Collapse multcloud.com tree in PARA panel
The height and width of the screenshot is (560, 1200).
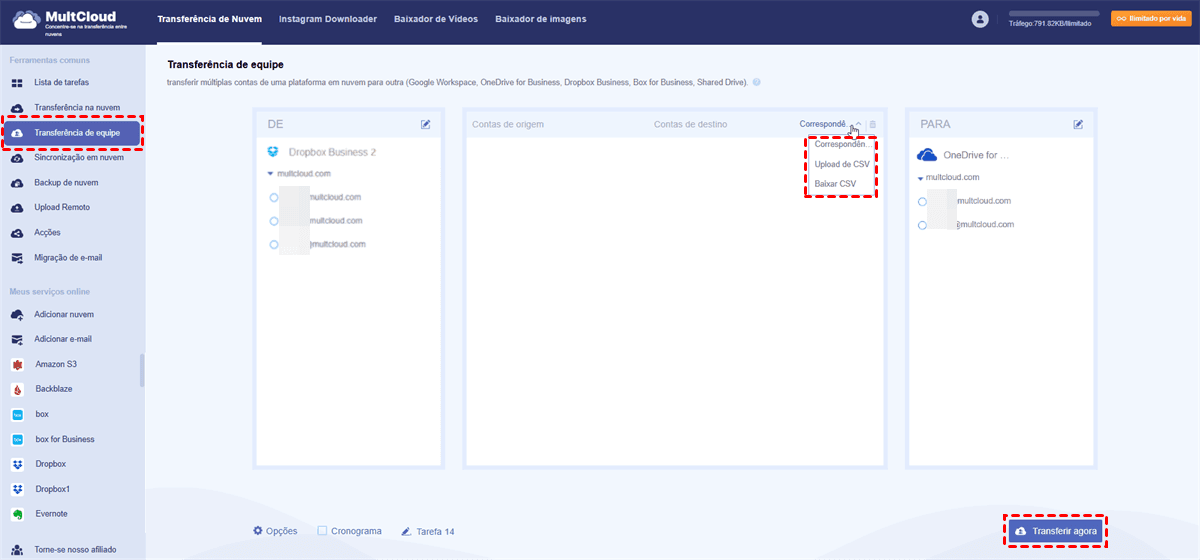pos(921,178)
